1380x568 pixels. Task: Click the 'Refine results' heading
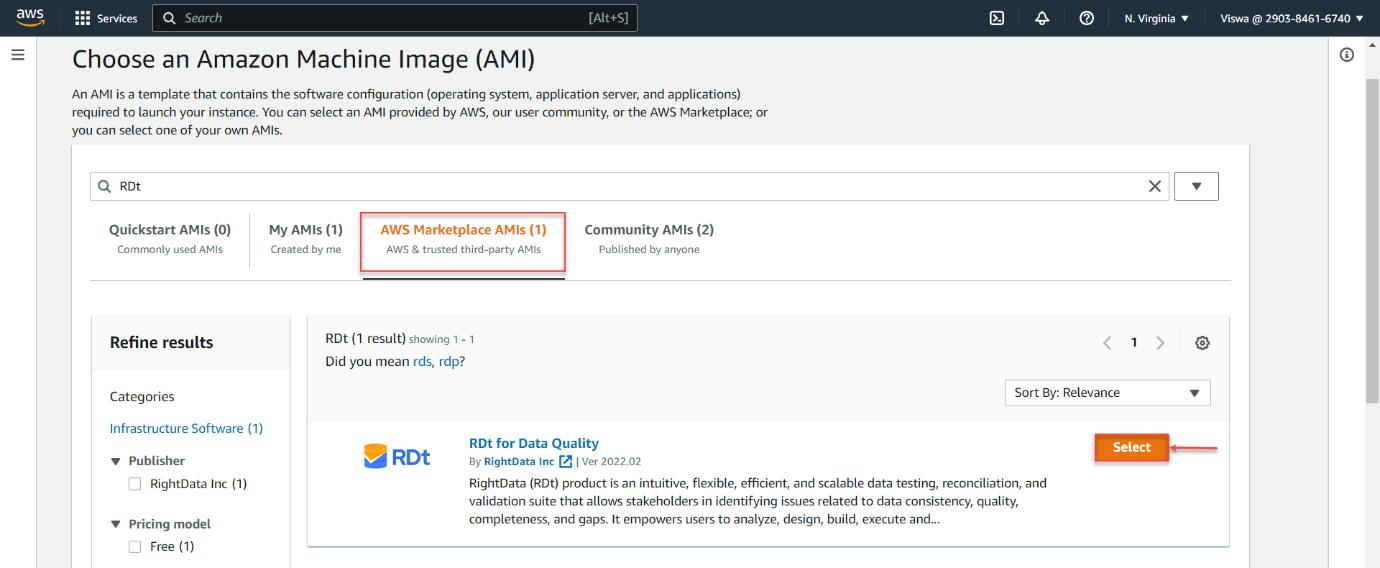pyautogui.click(x=161, y=342)
